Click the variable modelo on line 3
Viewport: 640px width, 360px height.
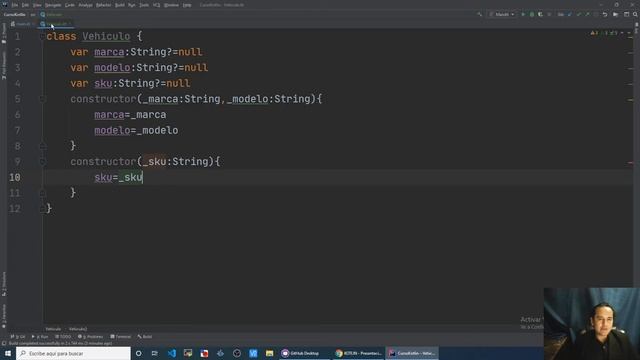(x=112, y=68)
